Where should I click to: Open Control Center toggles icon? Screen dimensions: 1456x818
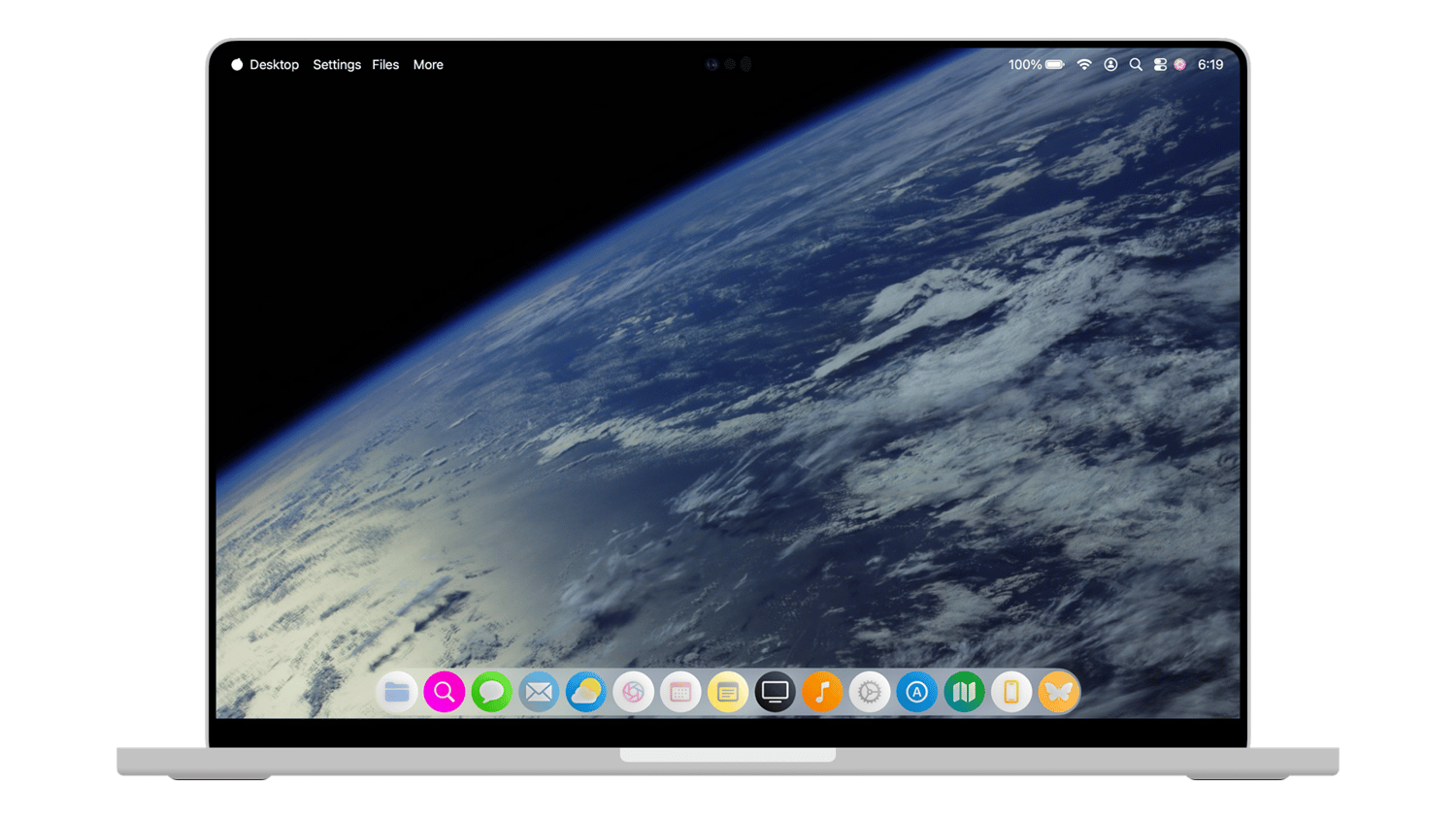pyautogui.click(x=1160, y=65)
